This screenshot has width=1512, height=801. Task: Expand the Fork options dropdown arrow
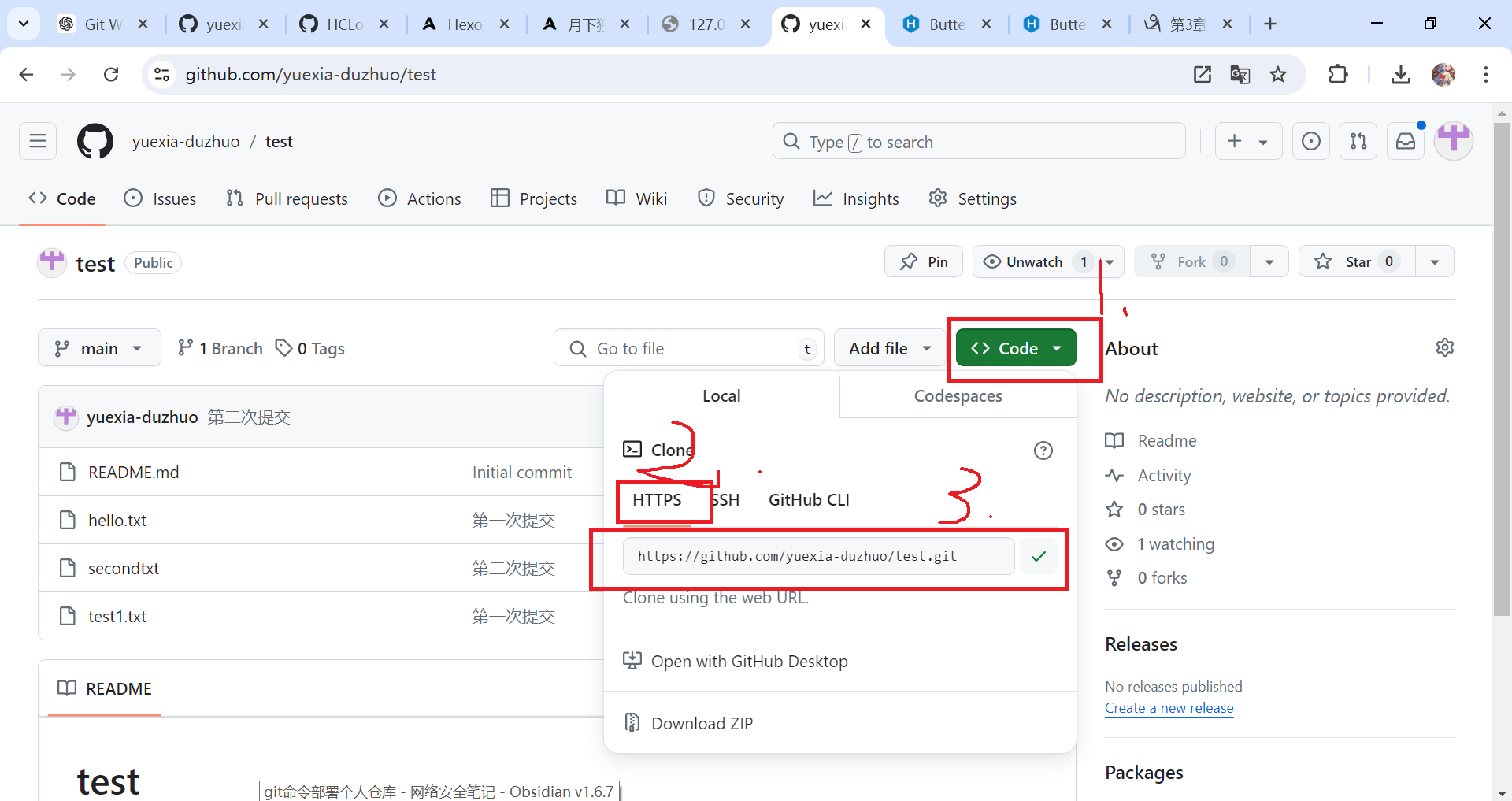[x=1269, y=261]
